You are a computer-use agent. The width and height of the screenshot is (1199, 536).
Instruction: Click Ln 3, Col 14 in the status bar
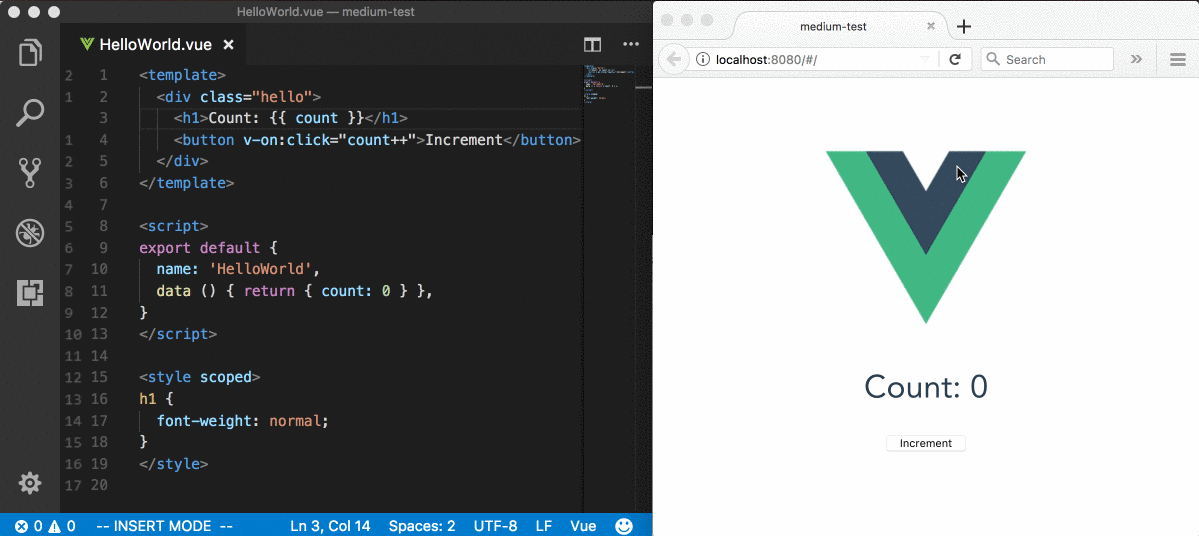tap(330, 526)
